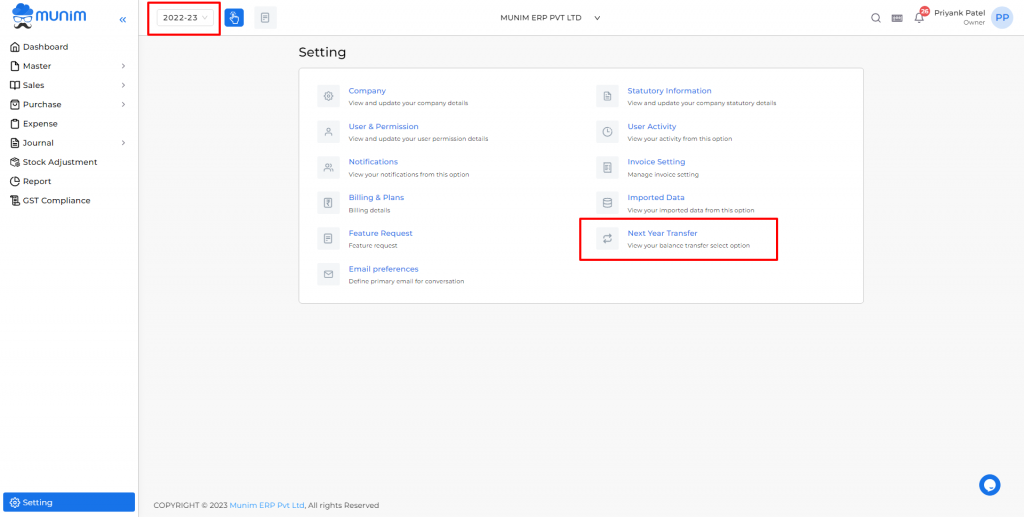The image size is (1024, 517).
Task: Open Email preferences link
Action: [x=383, y=269]
